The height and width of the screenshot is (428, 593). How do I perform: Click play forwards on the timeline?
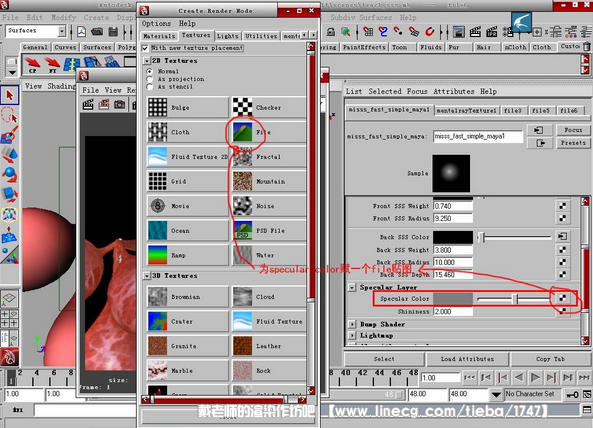click(x=535, y=377)
